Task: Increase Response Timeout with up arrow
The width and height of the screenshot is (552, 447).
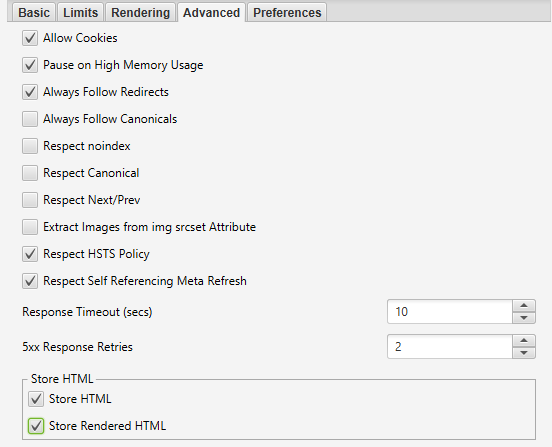Action: [x=524, y=306]
